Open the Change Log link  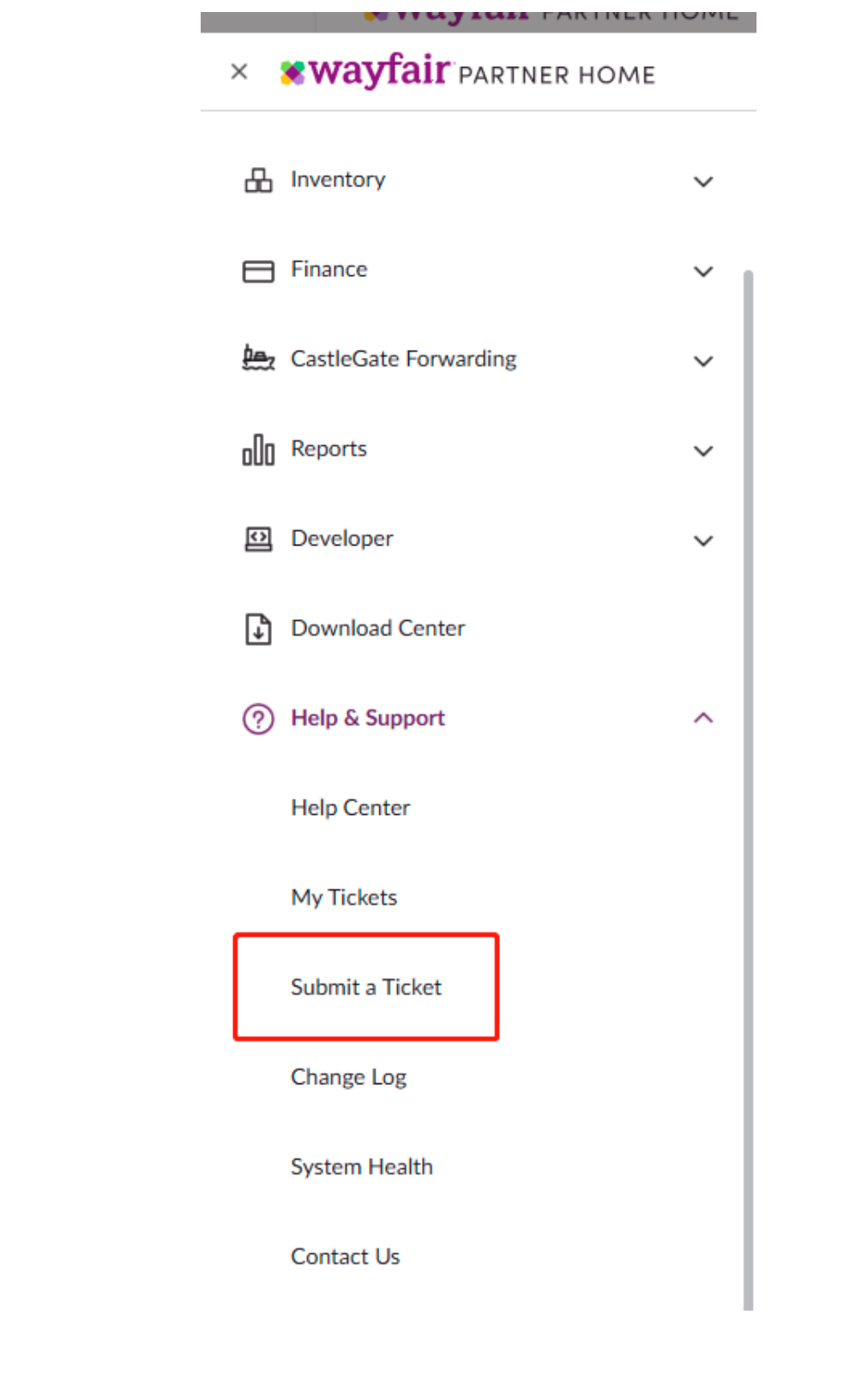348,1077
